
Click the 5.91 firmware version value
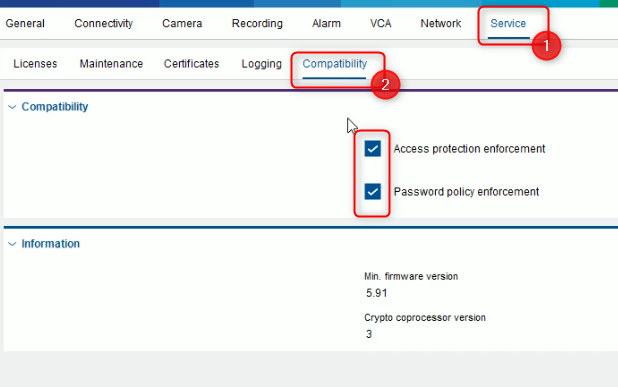click(x=376, y=293)
